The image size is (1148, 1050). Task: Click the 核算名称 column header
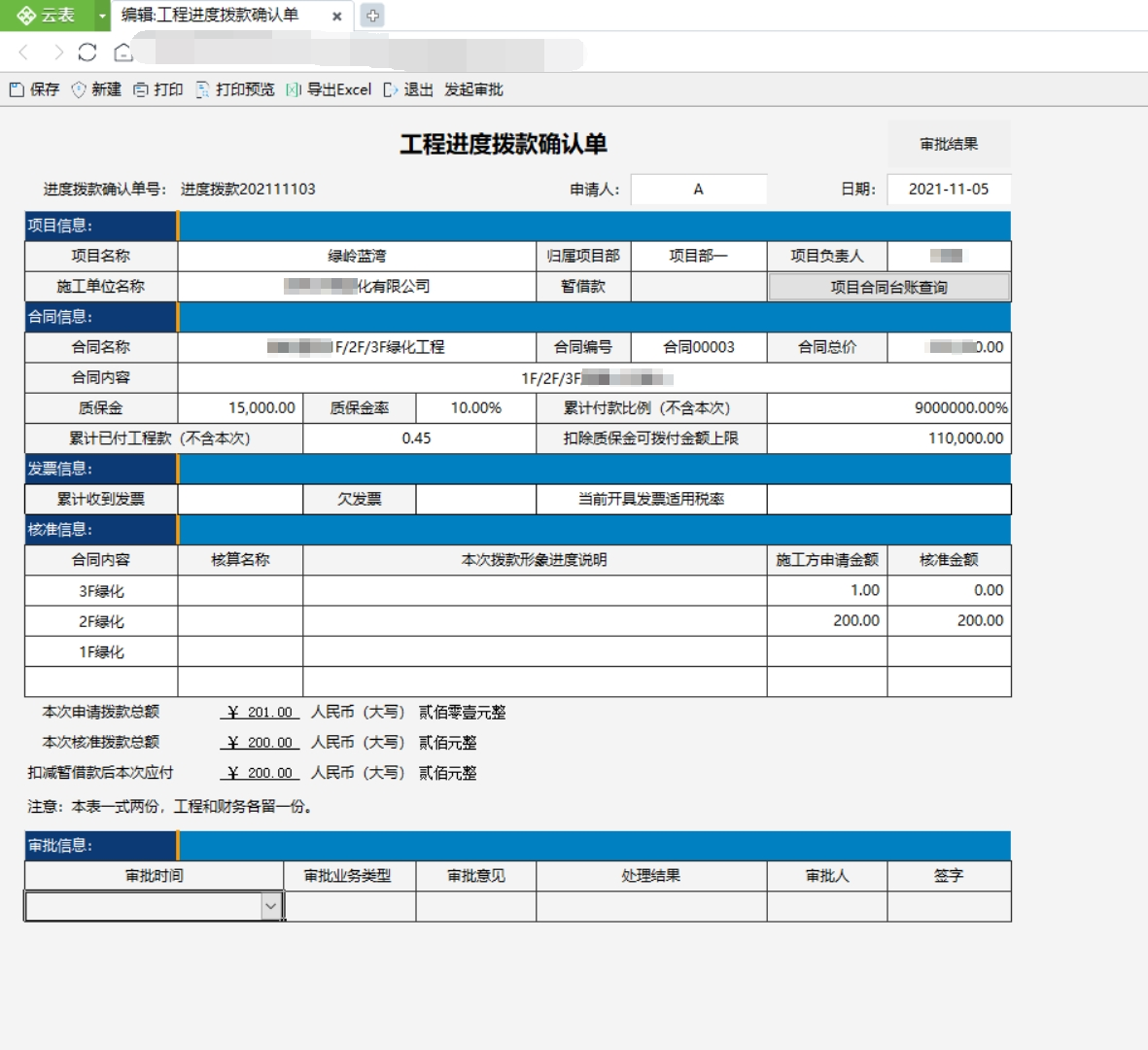240,560
